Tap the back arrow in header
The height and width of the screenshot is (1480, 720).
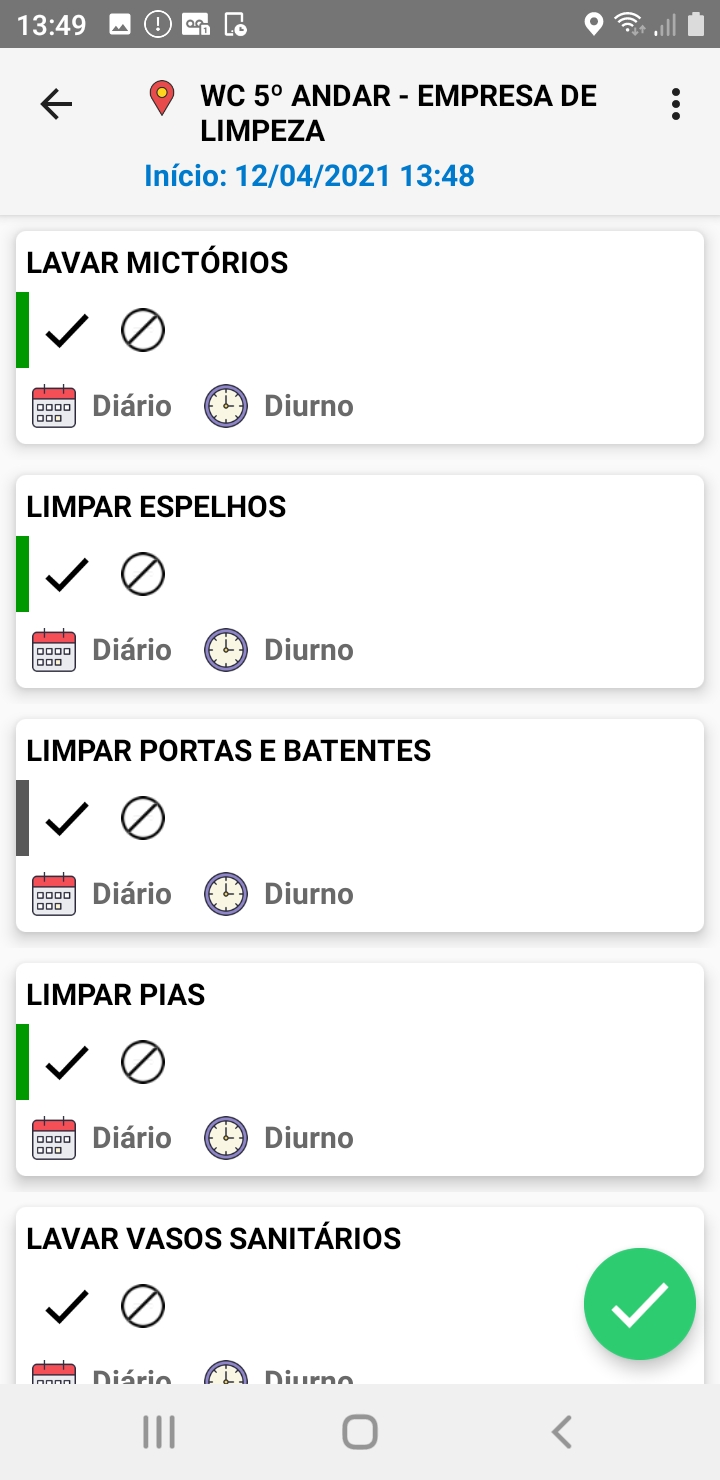[x=56, y=104]
